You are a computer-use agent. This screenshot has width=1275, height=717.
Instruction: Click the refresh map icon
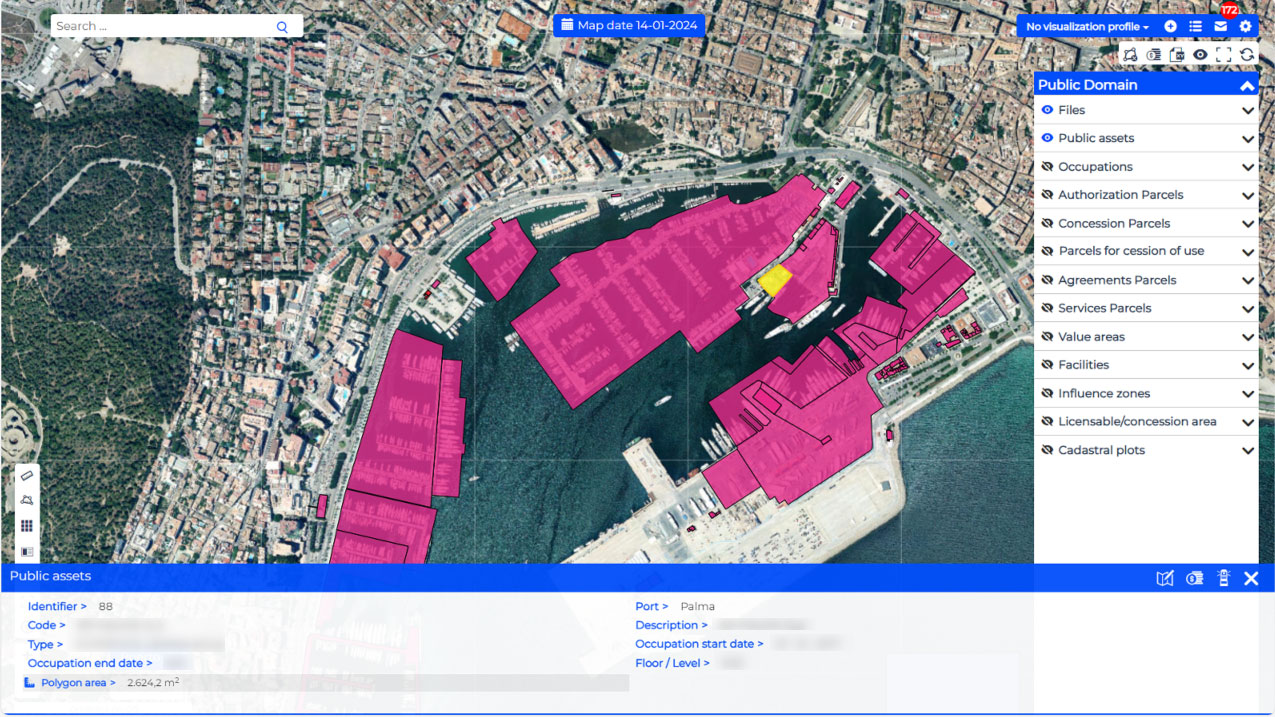(x=1247, y=55)
